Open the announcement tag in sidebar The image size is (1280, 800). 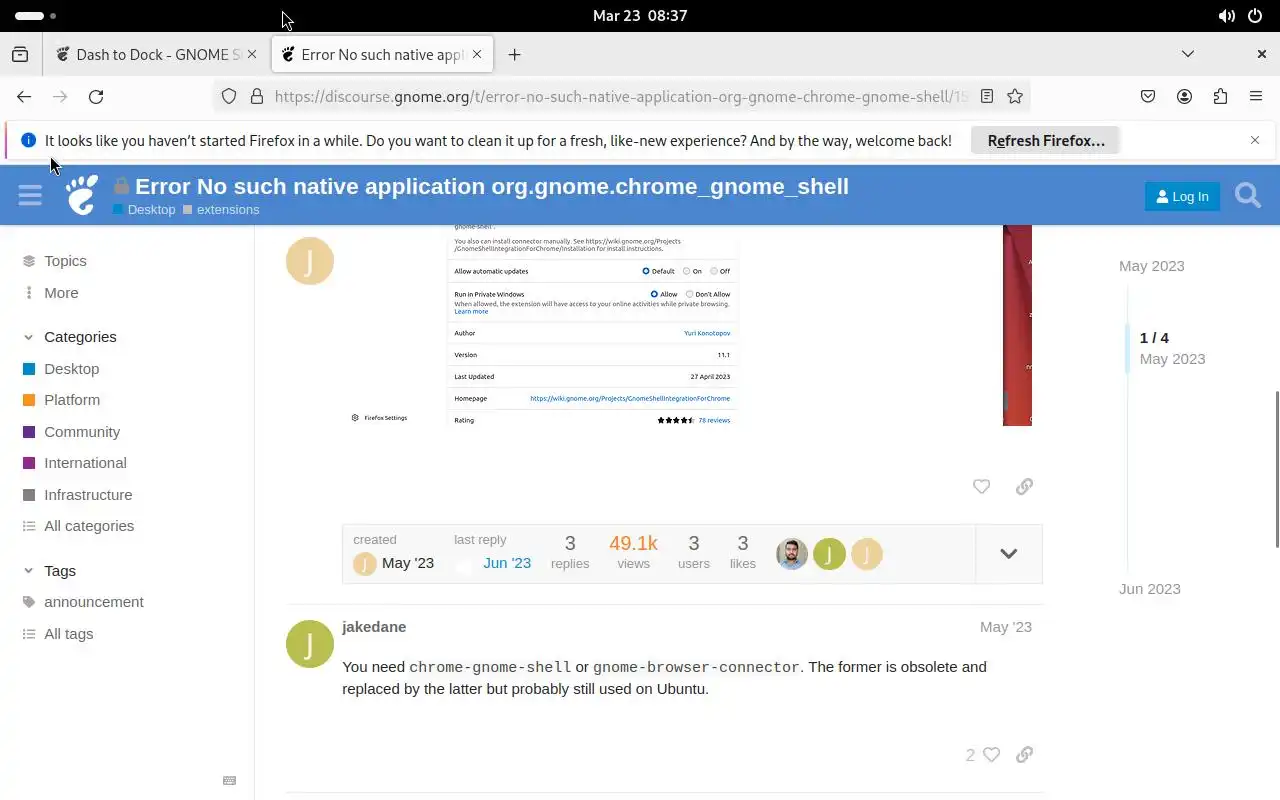tap(83, 602)
